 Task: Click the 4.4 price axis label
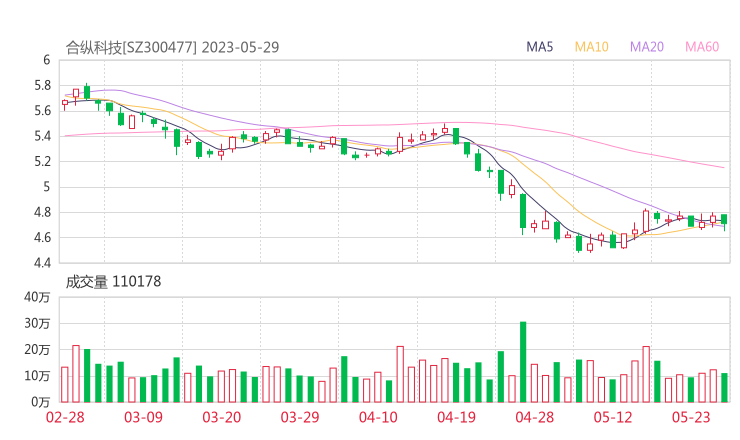(x=42, y=262)
